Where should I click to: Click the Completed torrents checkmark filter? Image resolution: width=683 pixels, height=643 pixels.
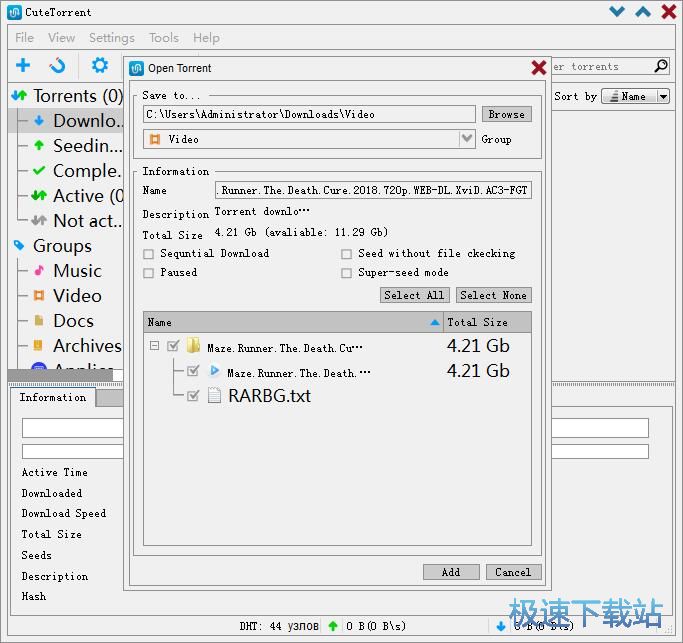click(39, 171)
